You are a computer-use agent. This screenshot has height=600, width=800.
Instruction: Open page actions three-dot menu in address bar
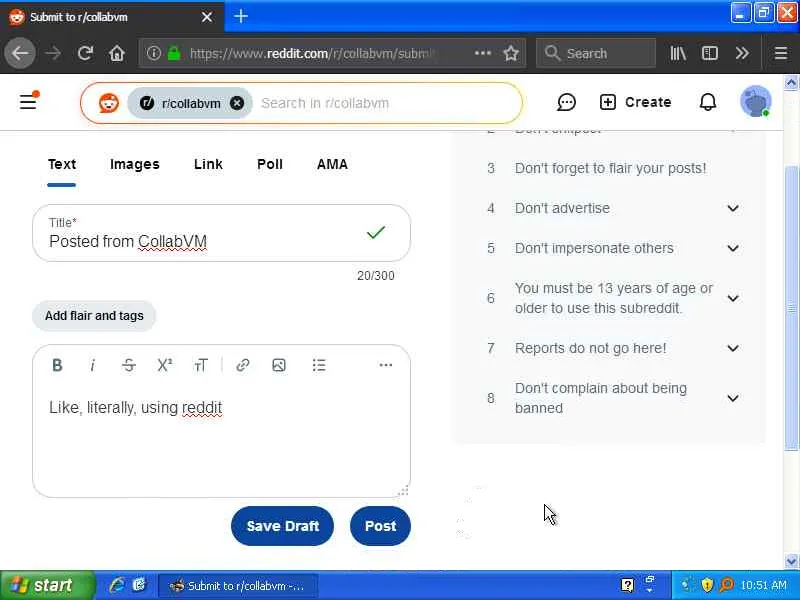pyautogui.click(x=483, y=53)
